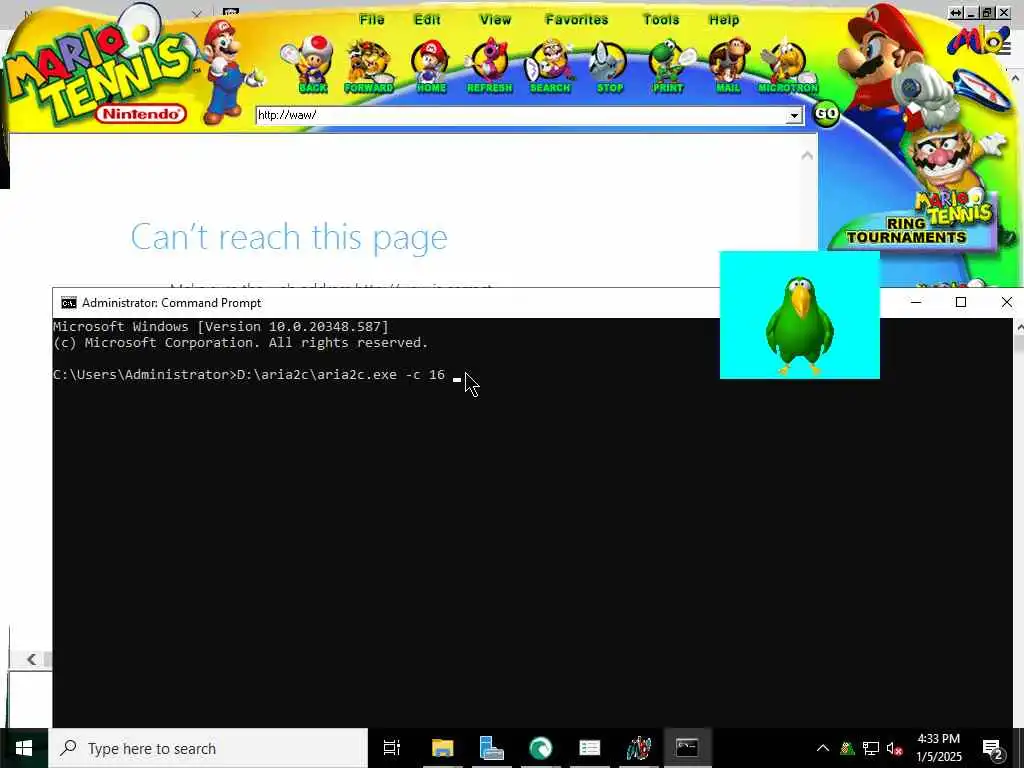Screen dimensions: 1024x768
Task: Open the Windows Start menu
Action: click(24, 748)
